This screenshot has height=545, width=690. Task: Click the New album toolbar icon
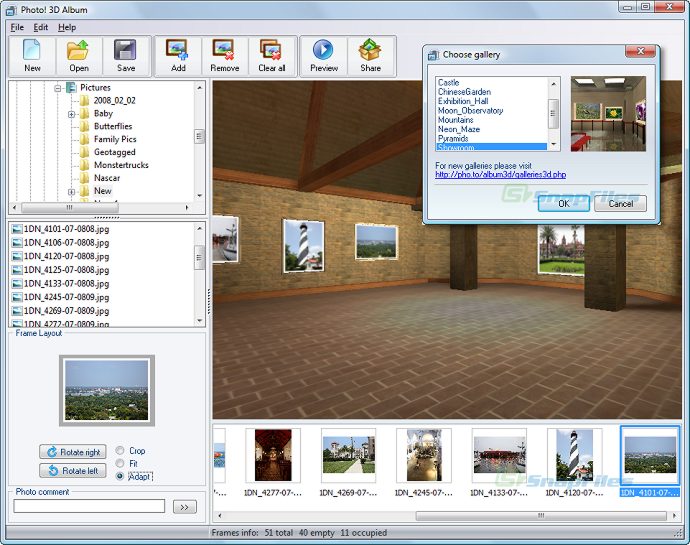(32, 56)
